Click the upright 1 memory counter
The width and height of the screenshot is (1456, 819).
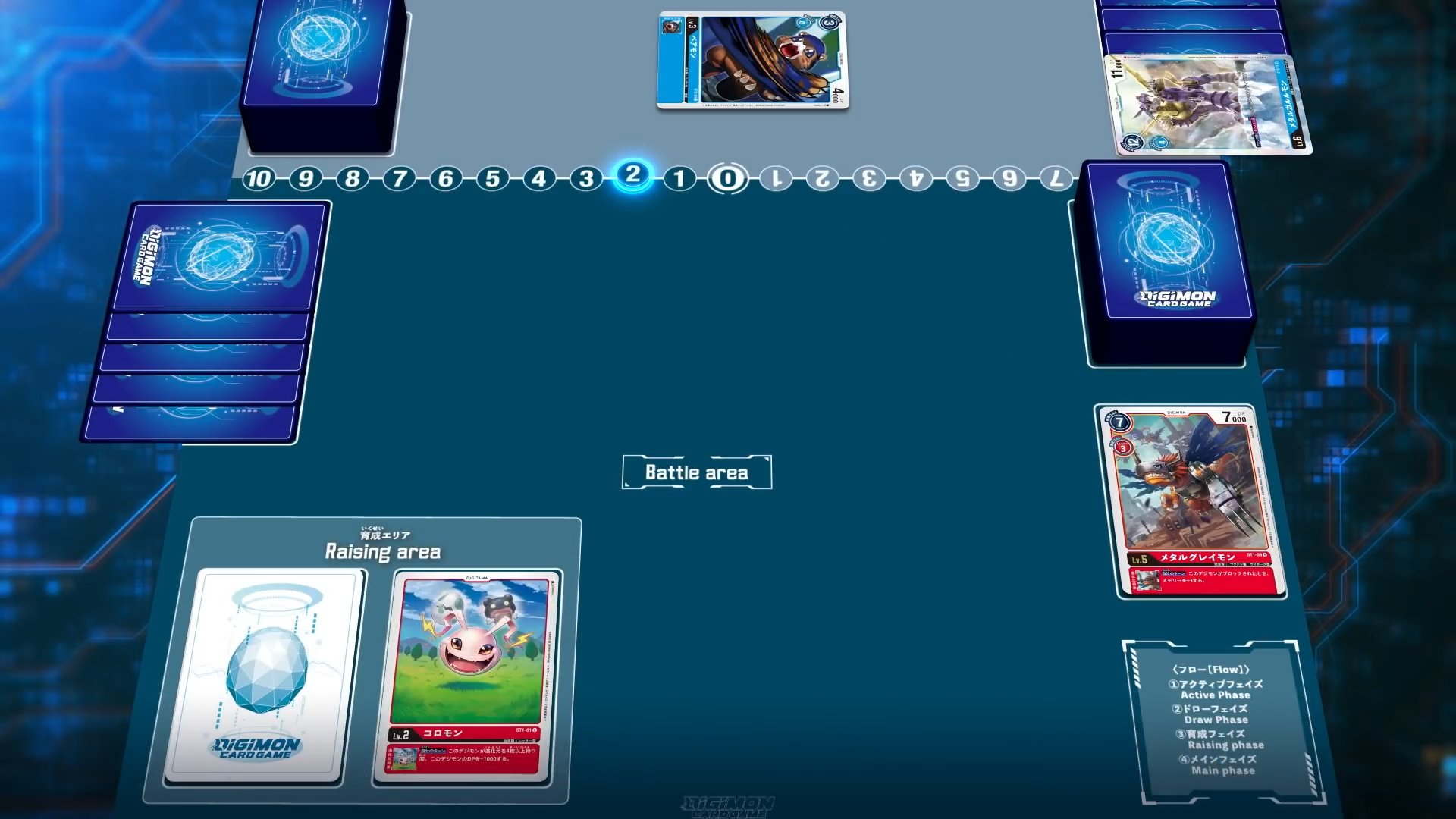point(679,179)
